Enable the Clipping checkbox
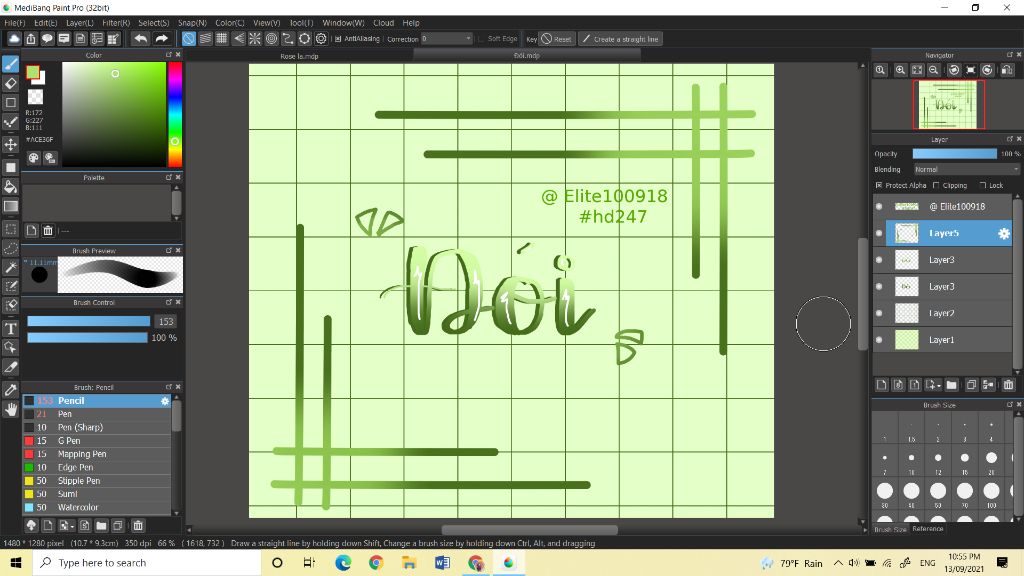 click(936, 185)
